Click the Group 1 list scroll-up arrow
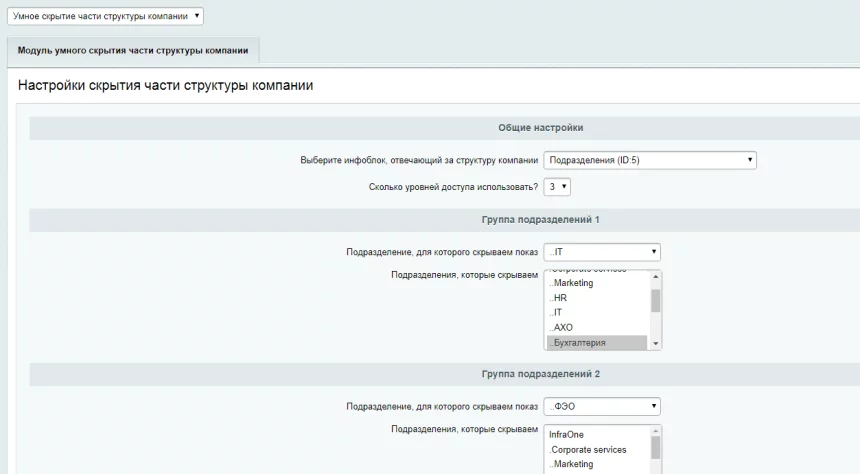This screenshot has height=474, width=860. click(x=656, y=276)
